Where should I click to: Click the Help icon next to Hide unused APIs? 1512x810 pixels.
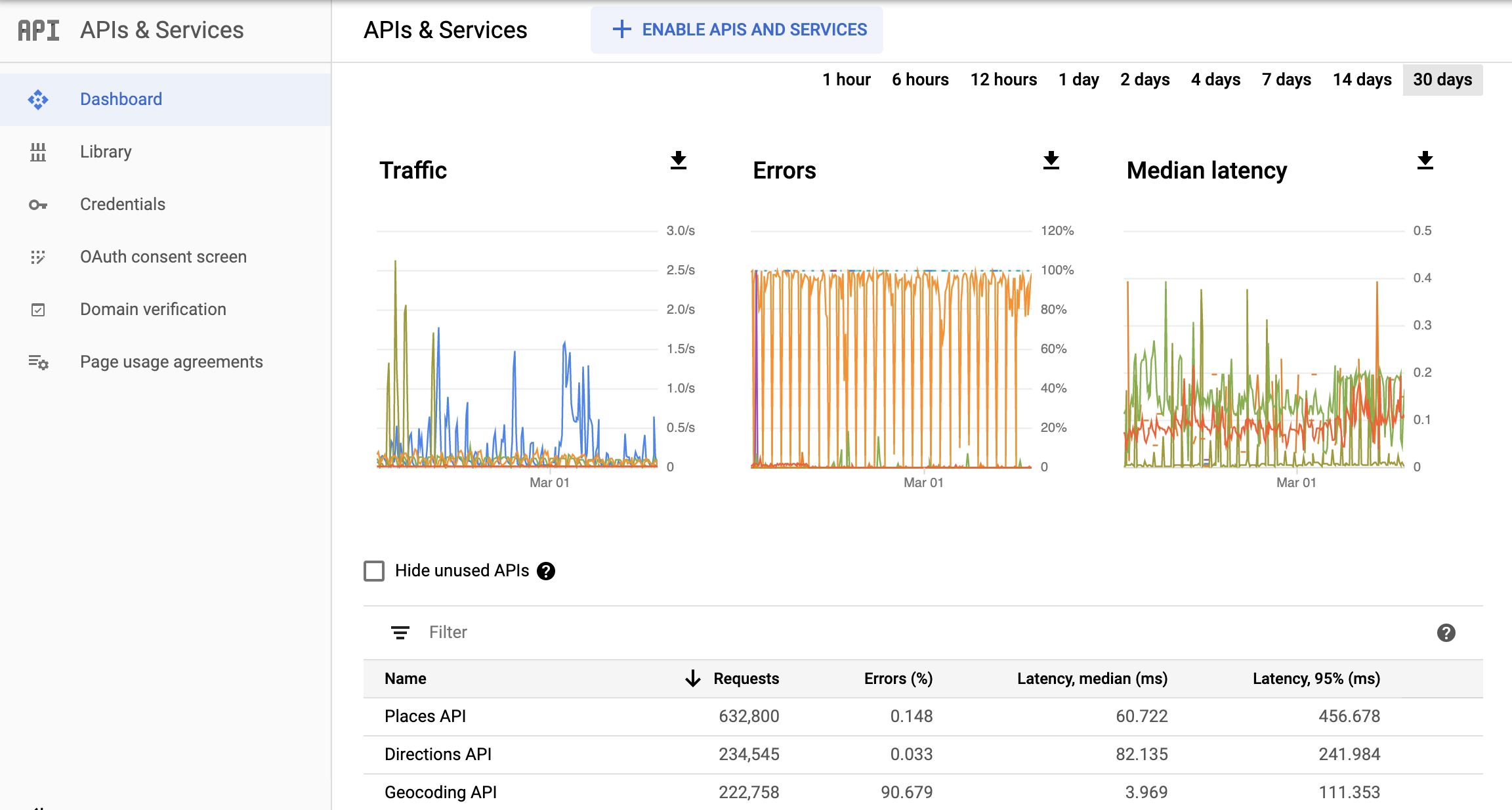point(547,571)
